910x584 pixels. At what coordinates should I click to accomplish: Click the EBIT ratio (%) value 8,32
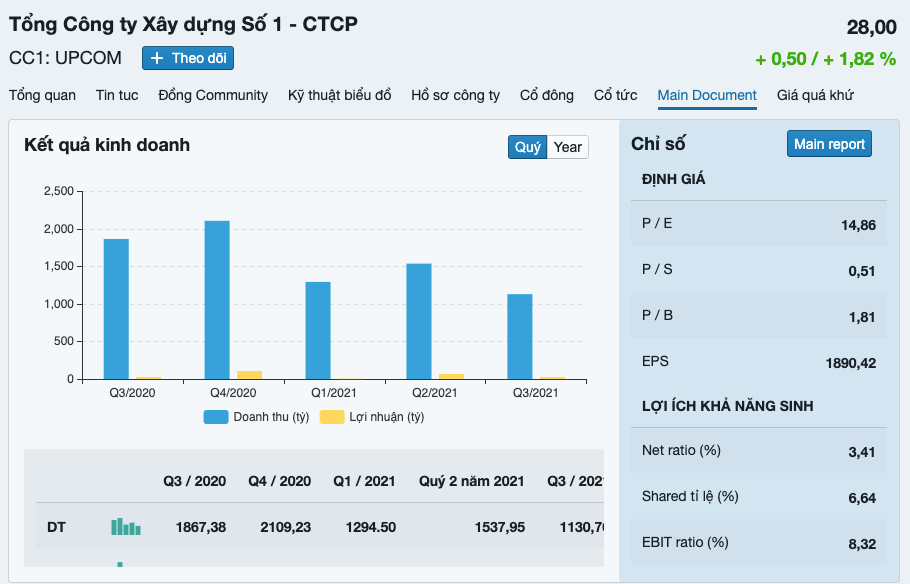tap(862, 544)
